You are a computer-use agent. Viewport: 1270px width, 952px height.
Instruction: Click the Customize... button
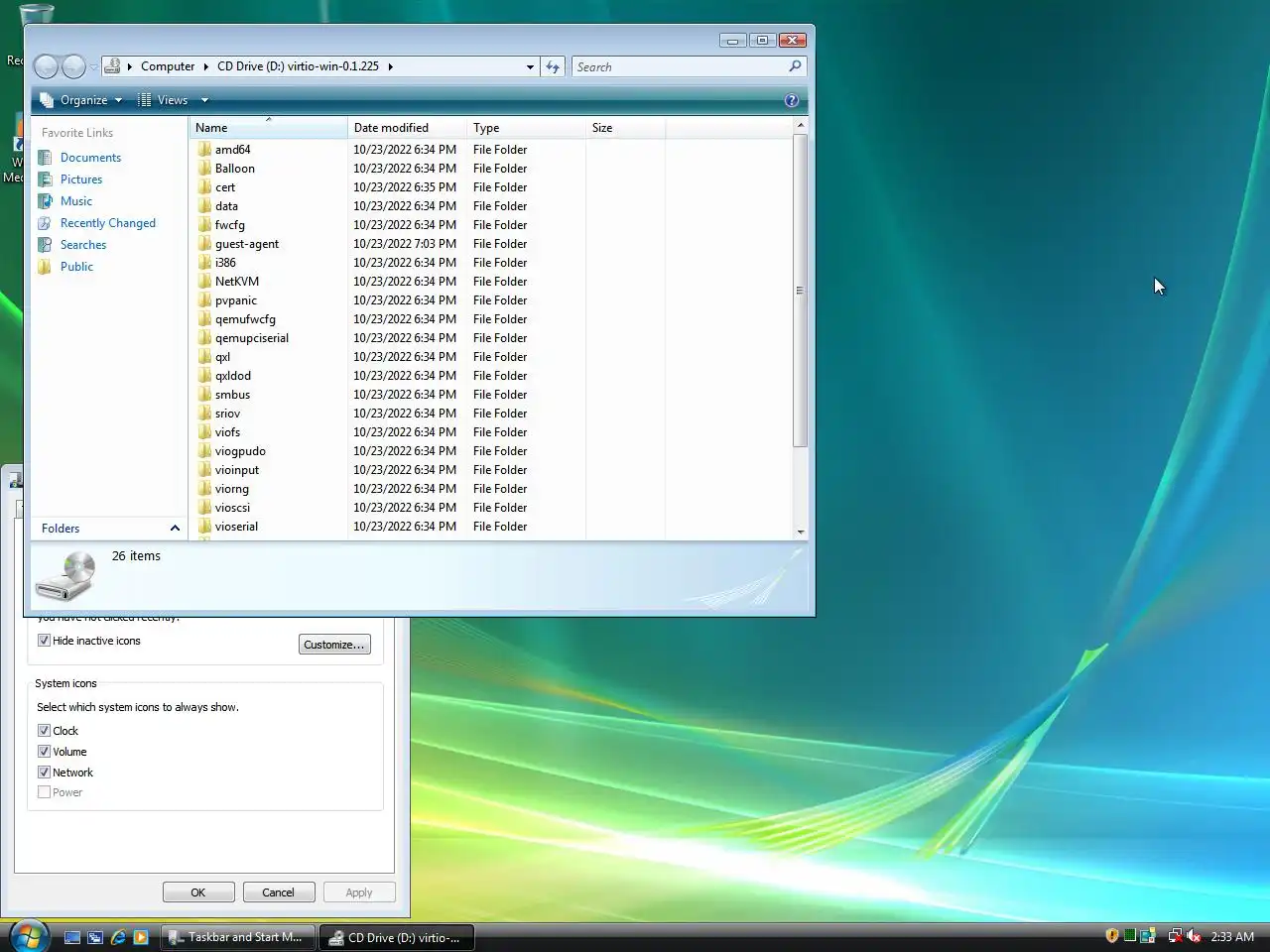click(x=334, y=645)
